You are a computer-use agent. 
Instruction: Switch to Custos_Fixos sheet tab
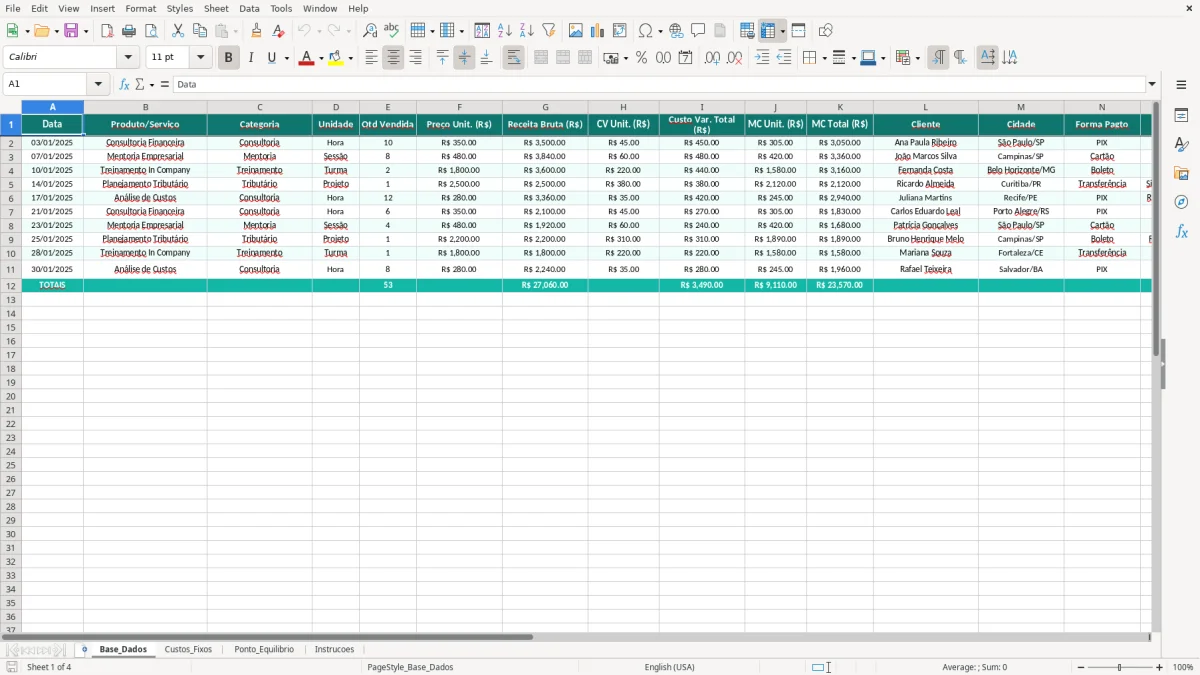click(x=188, y=649)
